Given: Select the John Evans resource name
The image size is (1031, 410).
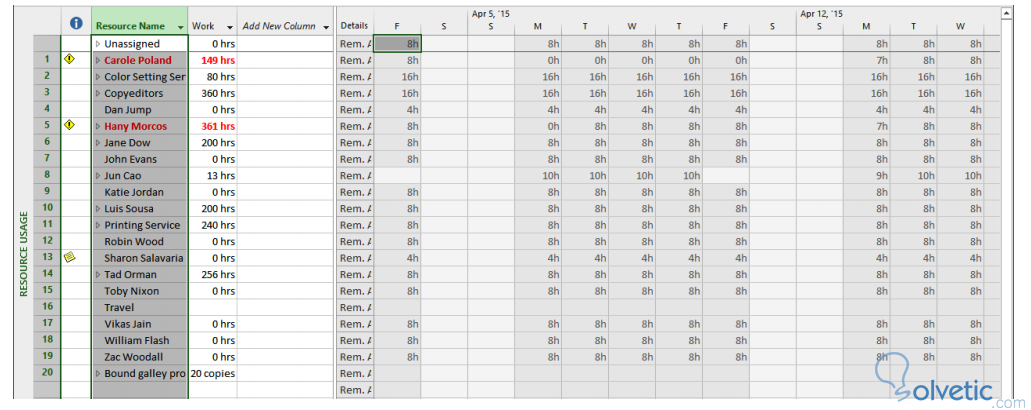Looking at the screenshot, I should [132, 159].
